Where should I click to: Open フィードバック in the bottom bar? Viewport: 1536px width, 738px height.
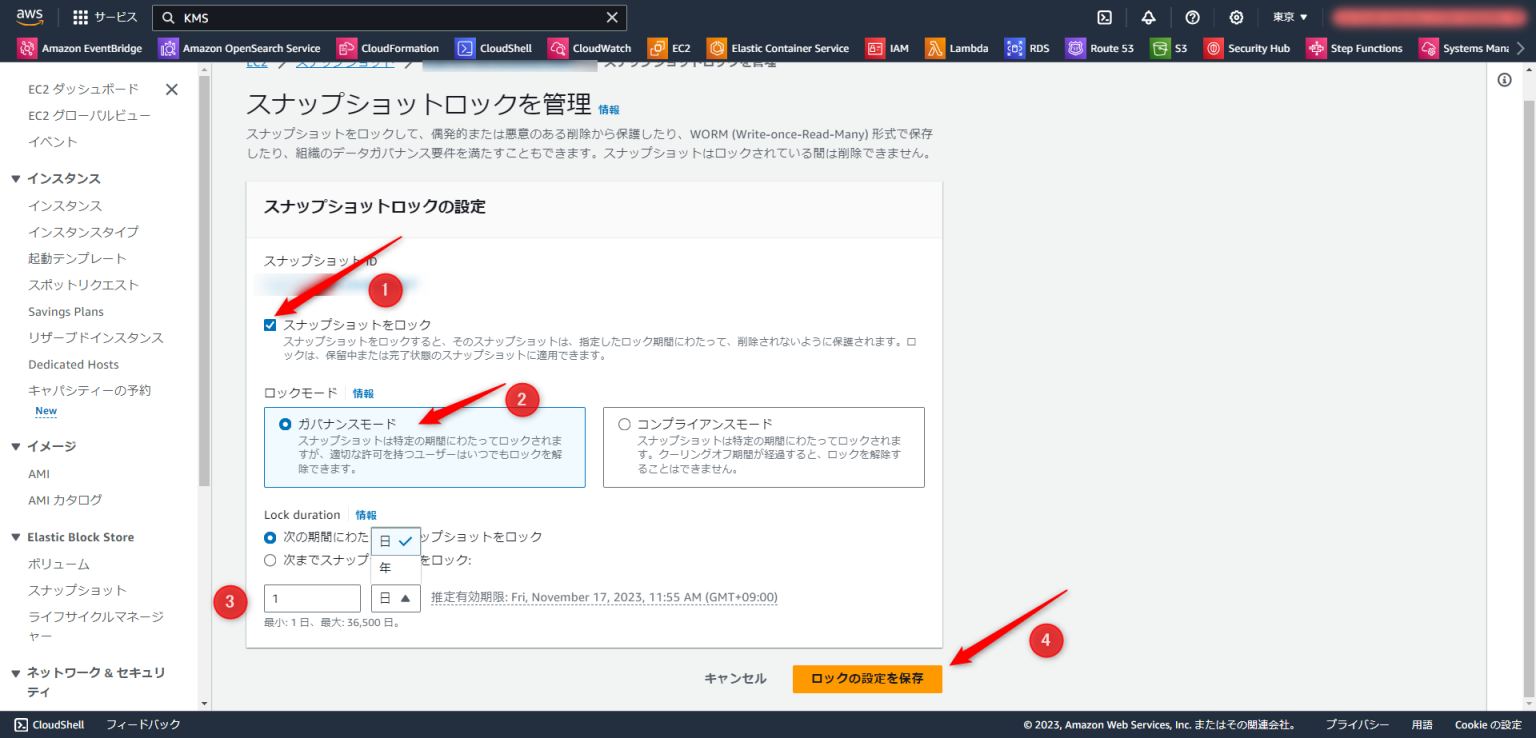pyautogui.click(x=142, y=725)
